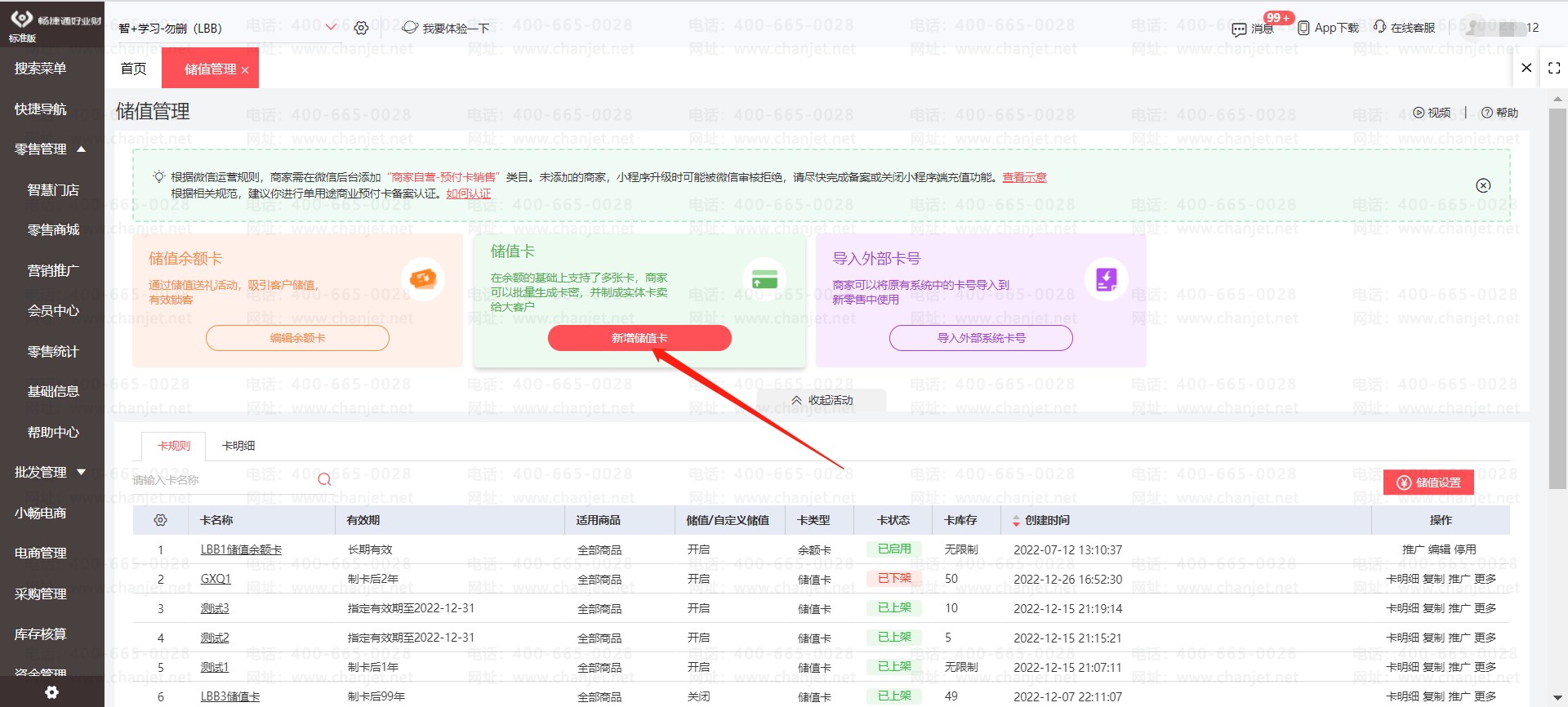Click 编辑 for the LBB1储值余额卡 row

click(x=1439, y=549)
